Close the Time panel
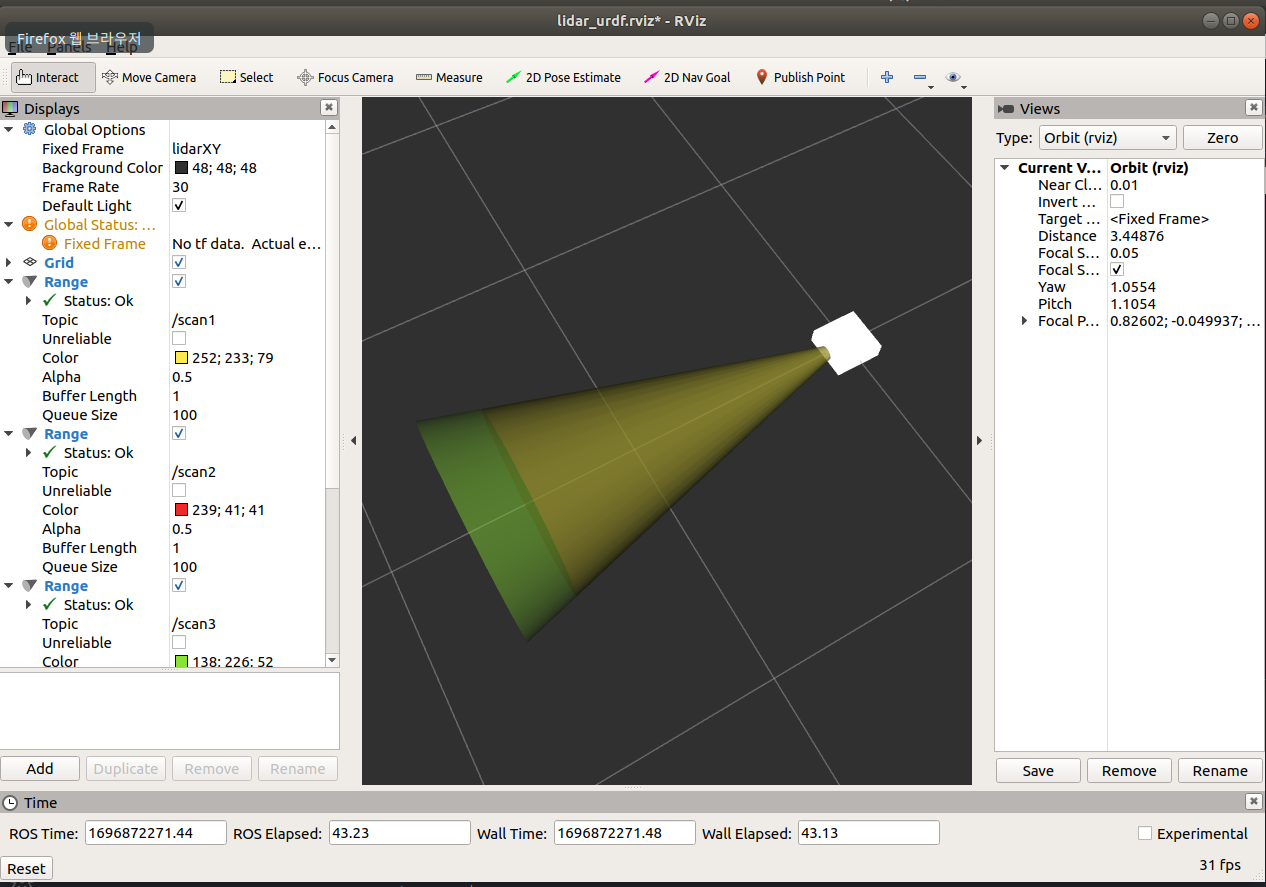The width and height of the screenshot is (1266, 887). tap(1253, 801)
